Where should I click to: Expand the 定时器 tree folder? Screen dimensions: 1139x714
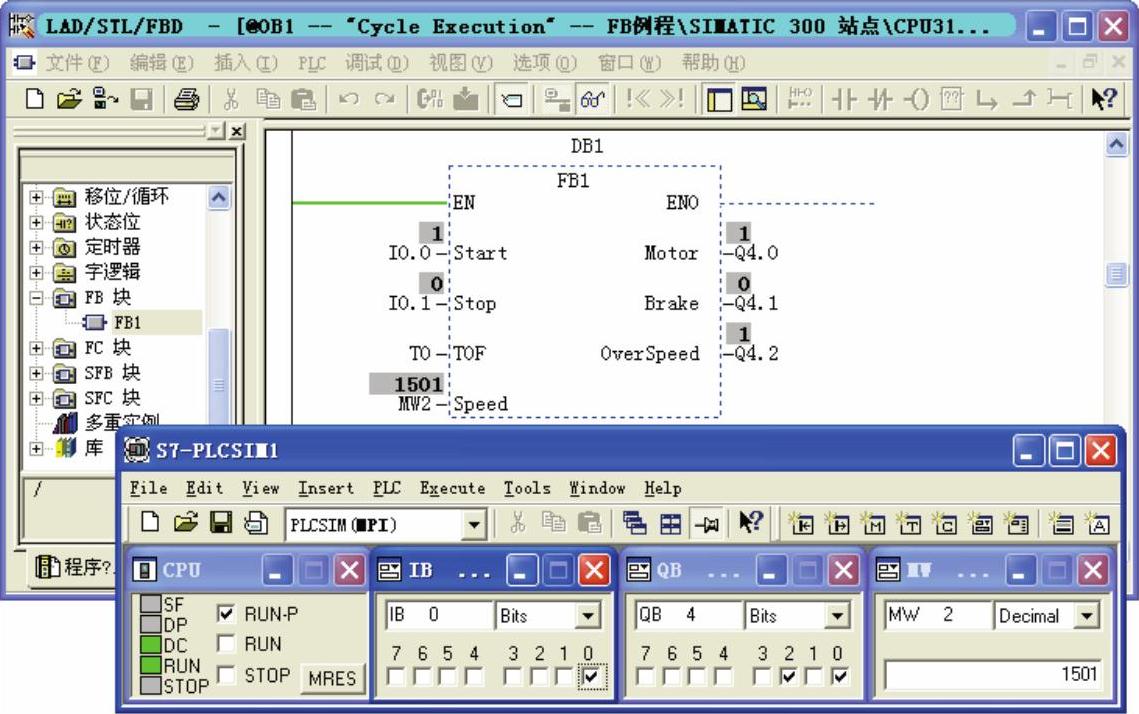pos(36,247)
